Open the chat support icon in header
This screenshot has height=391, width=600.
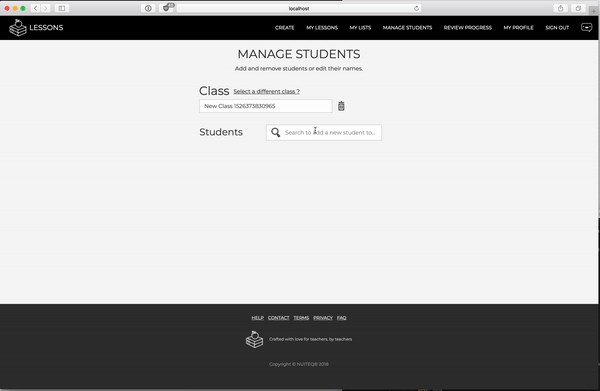pyautogui.click(x=587, y=28)
